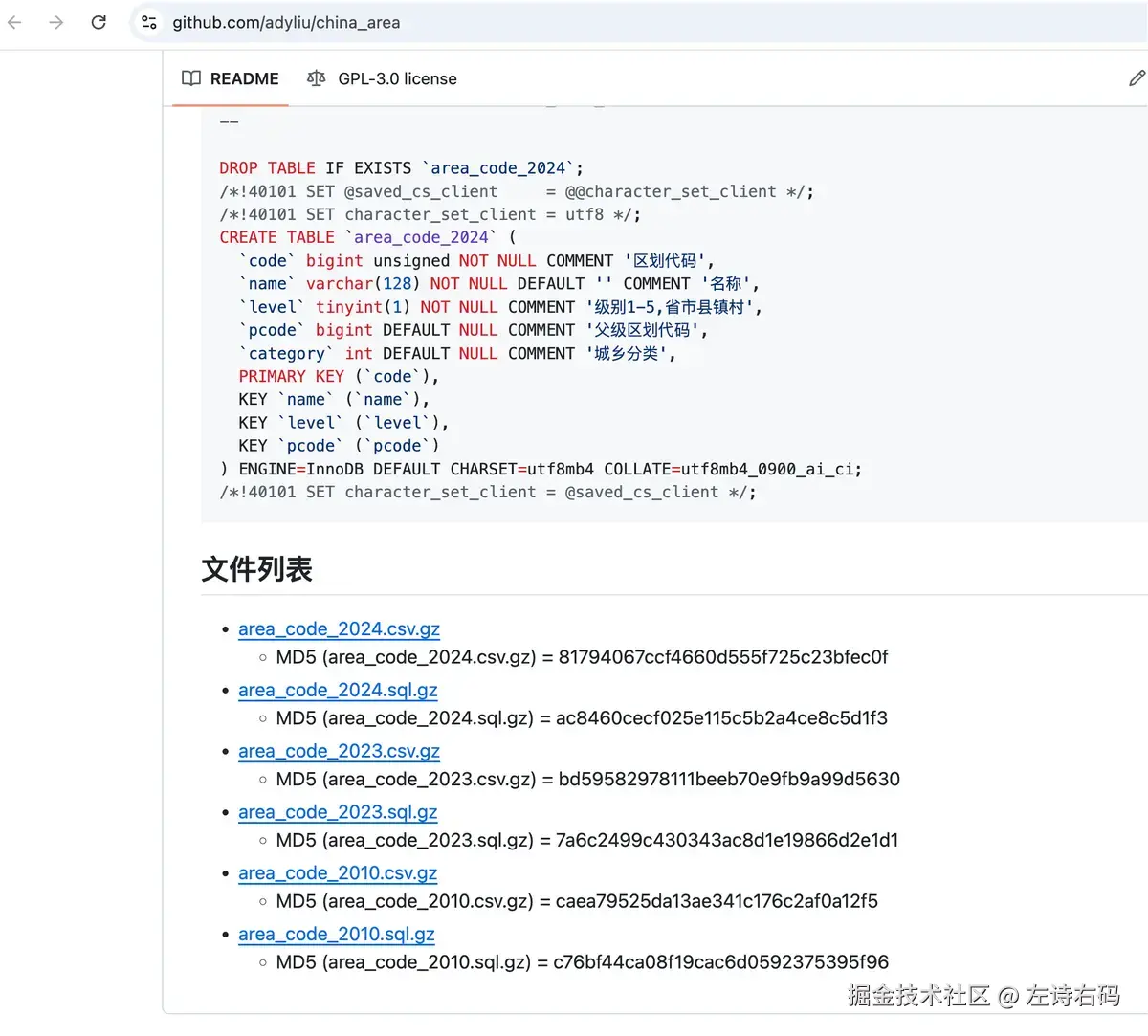Click the area_code_2010.sql.gz link

click(x=336, y=934)
